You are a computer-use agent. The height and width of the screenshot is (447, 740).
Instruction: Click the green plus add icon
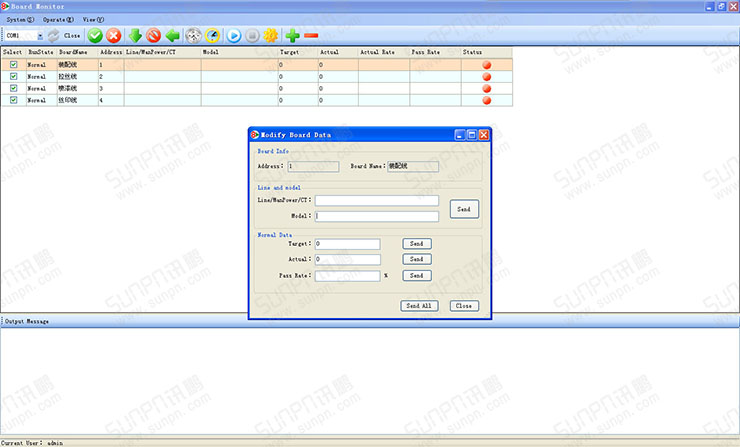click(292, 35)
